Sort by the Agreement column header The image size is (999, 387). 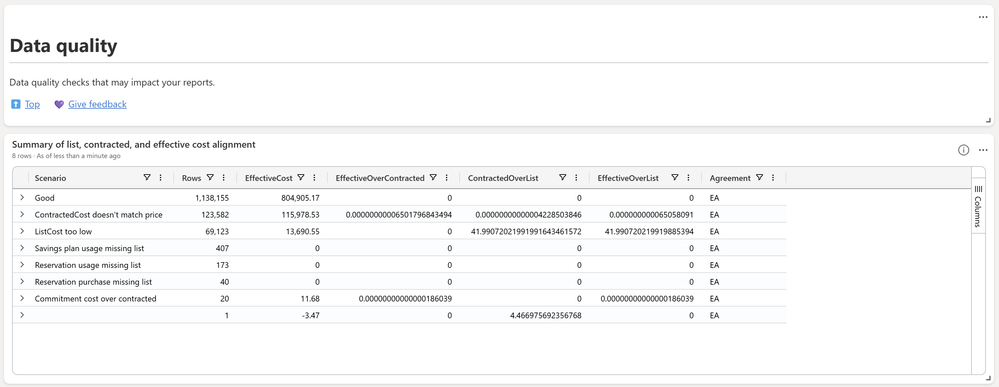tap(730, 179)
